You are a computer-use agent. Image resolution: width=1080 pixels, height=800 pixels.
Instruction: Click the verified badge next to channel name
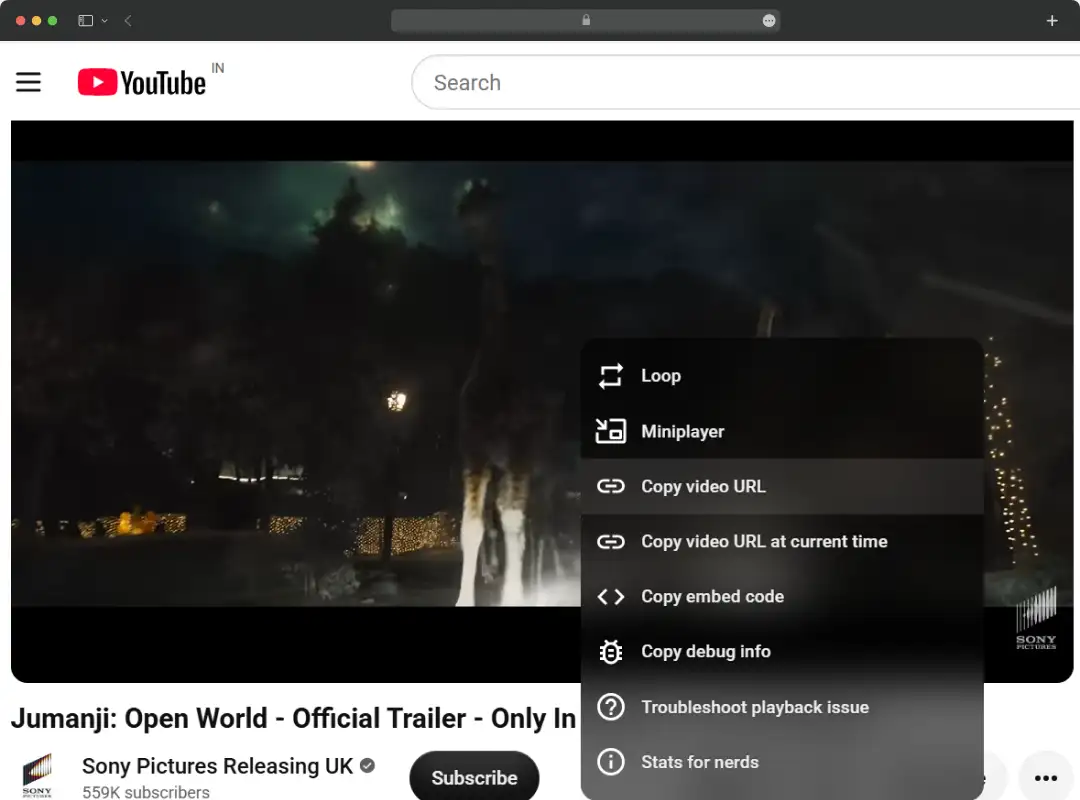point(368,766)
